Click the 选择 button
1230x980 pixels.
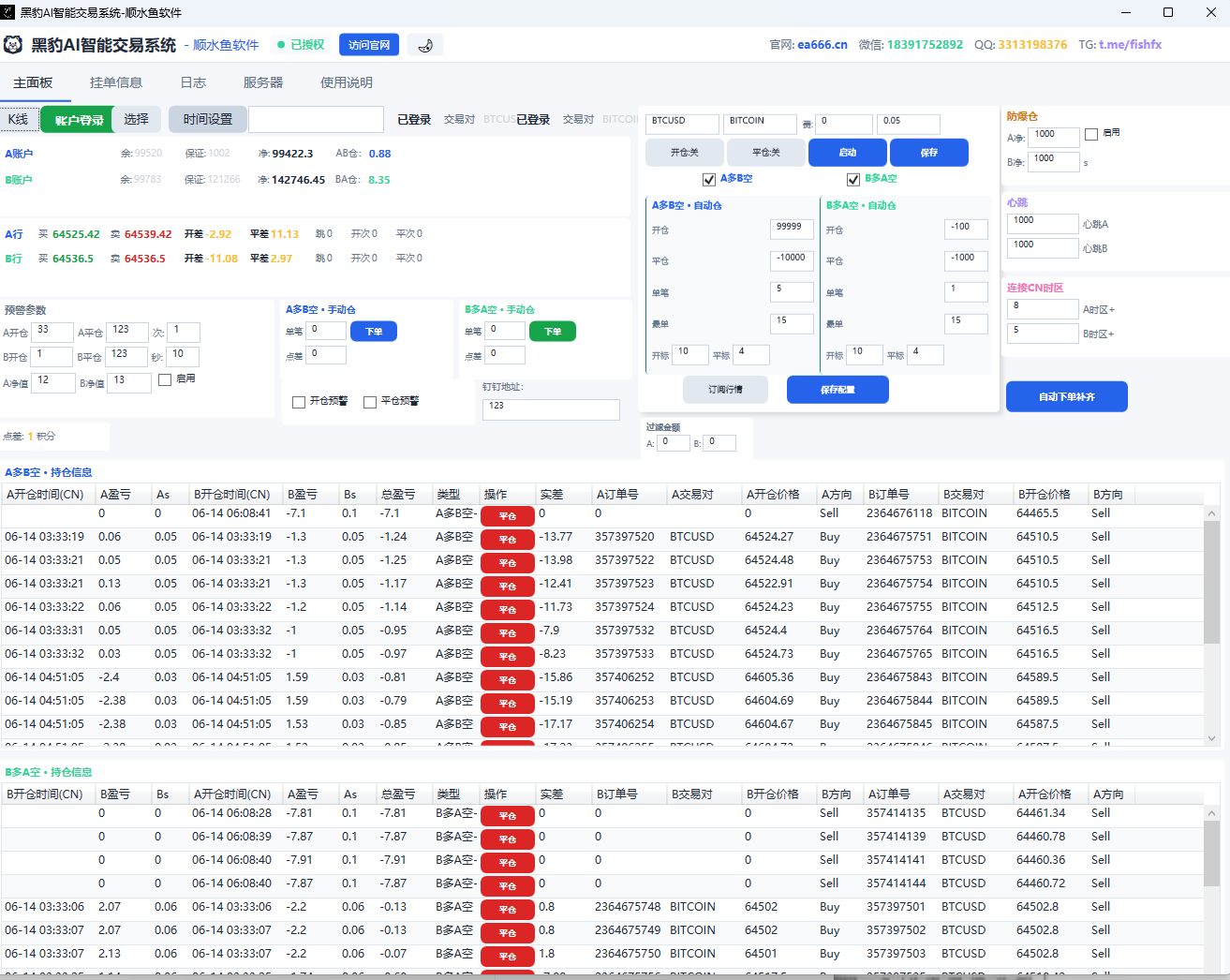point(137,119)
